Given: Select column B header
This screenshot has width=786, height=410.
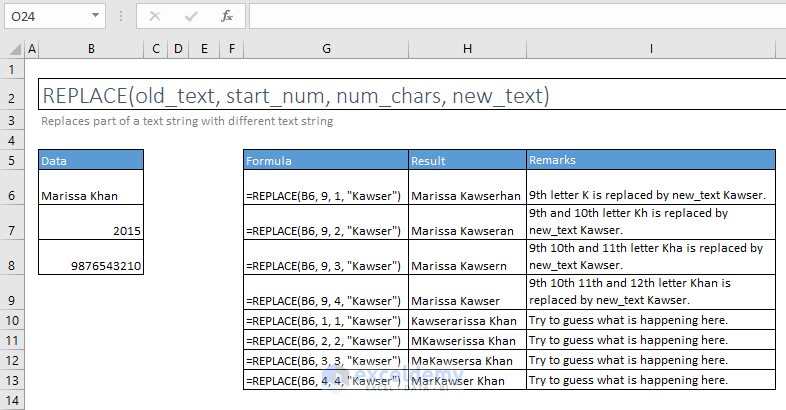Looking at the screenshot, I should click(x=91, y=48).
